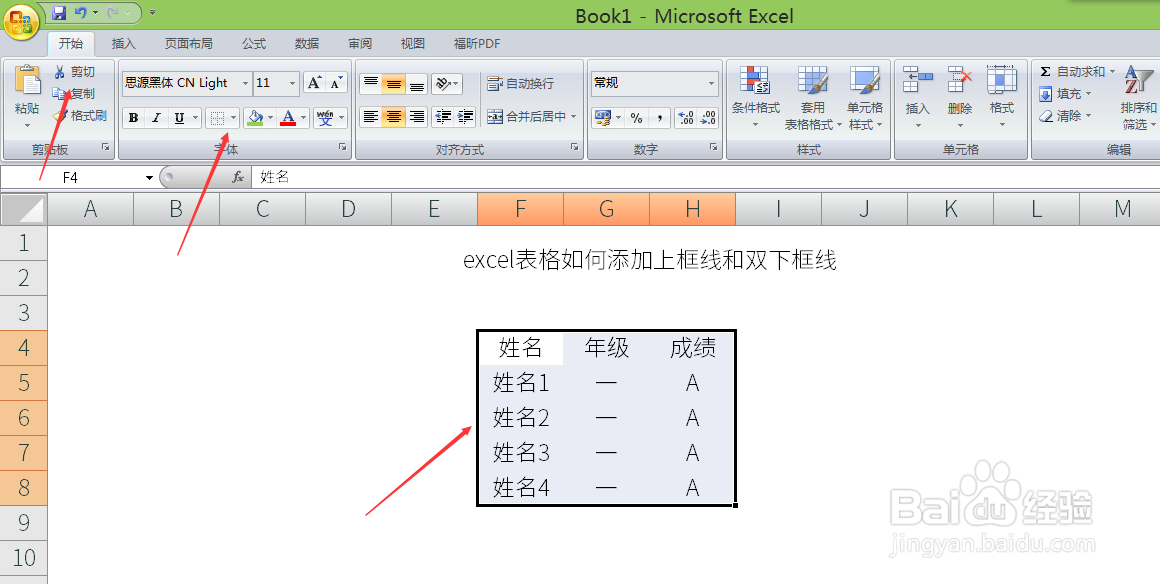
Task: Open 条件格式 conditional formatting
Action: [755, 98]
